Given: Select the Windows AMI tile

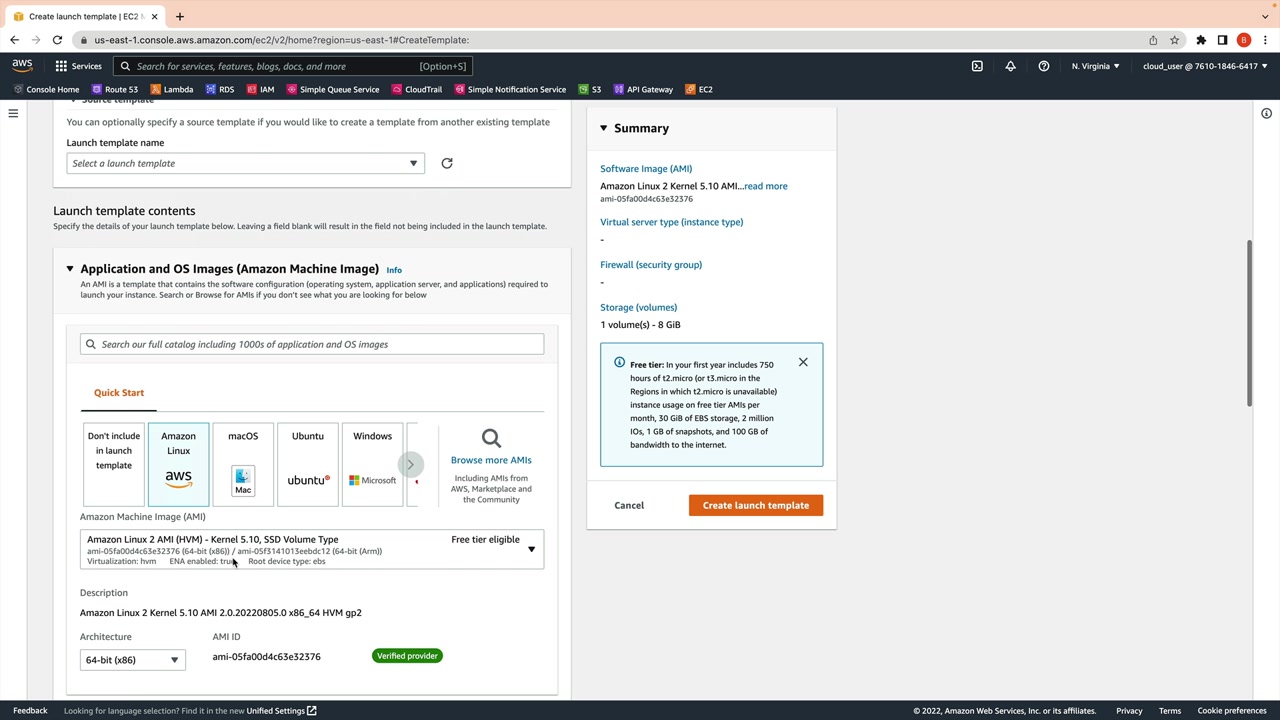Looking at the screenshot, I should 372,465.
